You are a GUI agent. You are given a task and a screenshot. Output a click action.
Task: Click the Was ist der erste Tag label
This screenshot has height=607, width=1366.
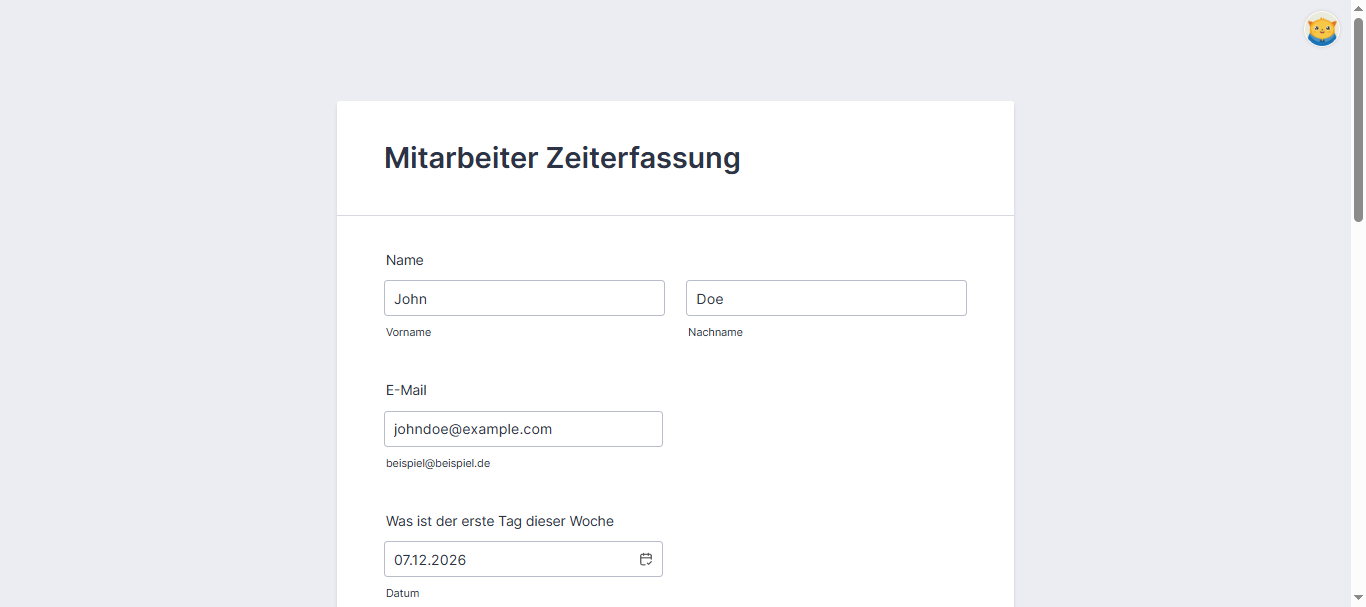point(500,521)
